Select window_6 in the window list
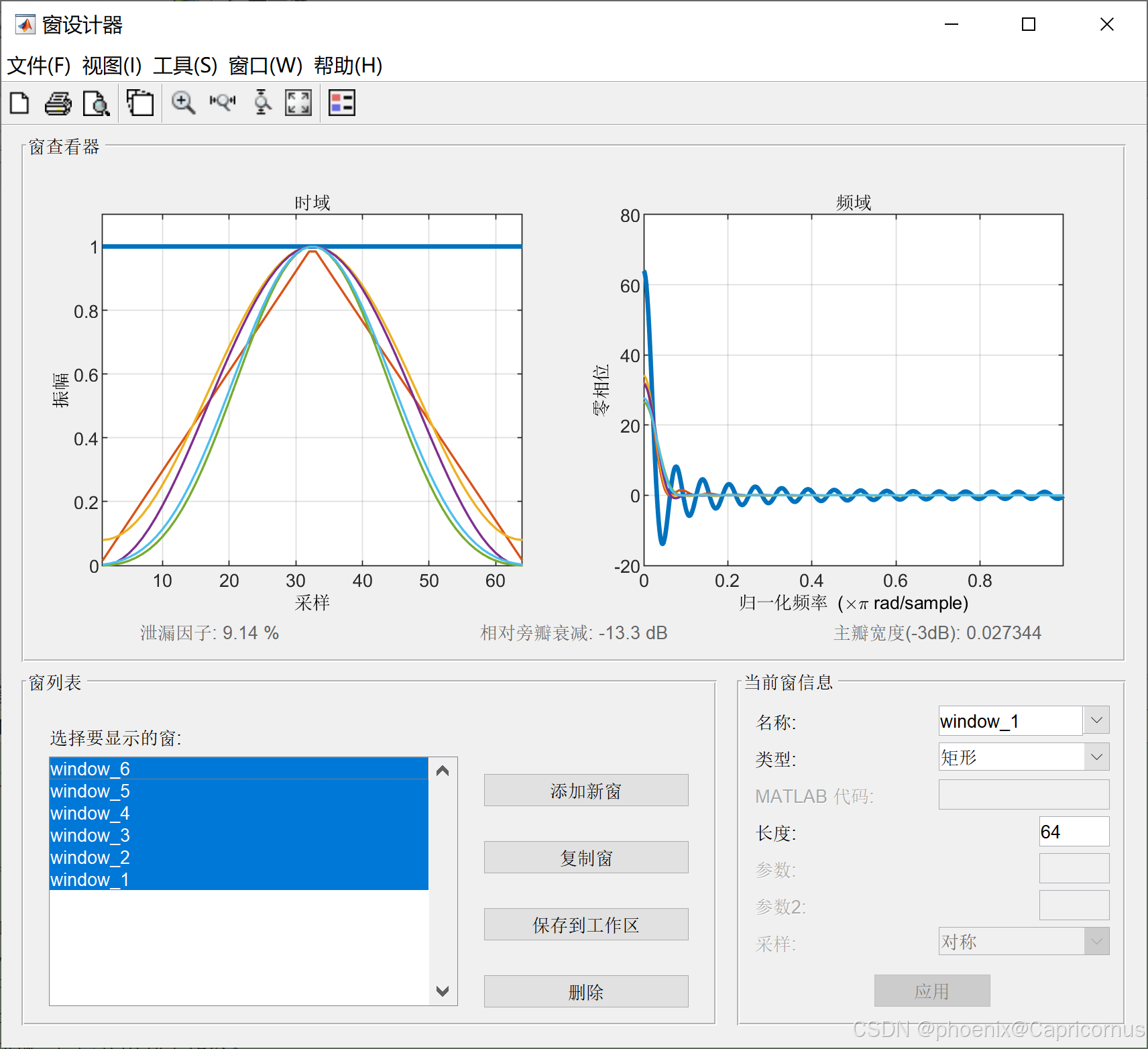1148x1049 pixels. (x=239, y=769)
